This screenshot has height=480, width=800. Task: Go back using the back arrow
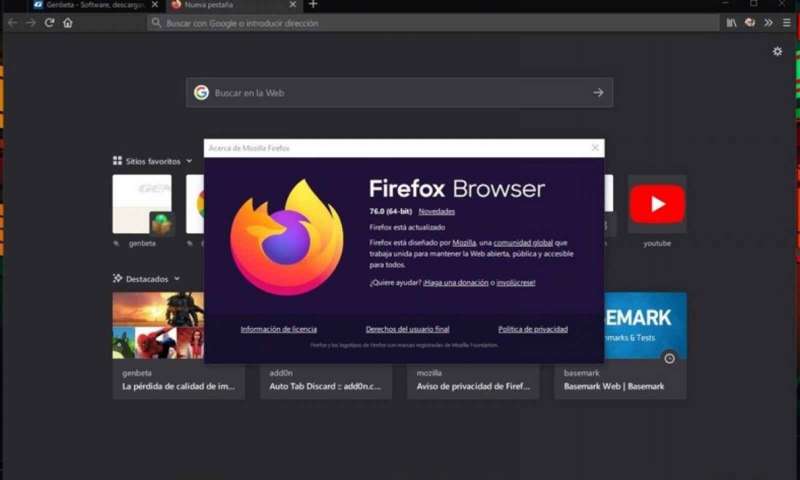tap(12, 23)
